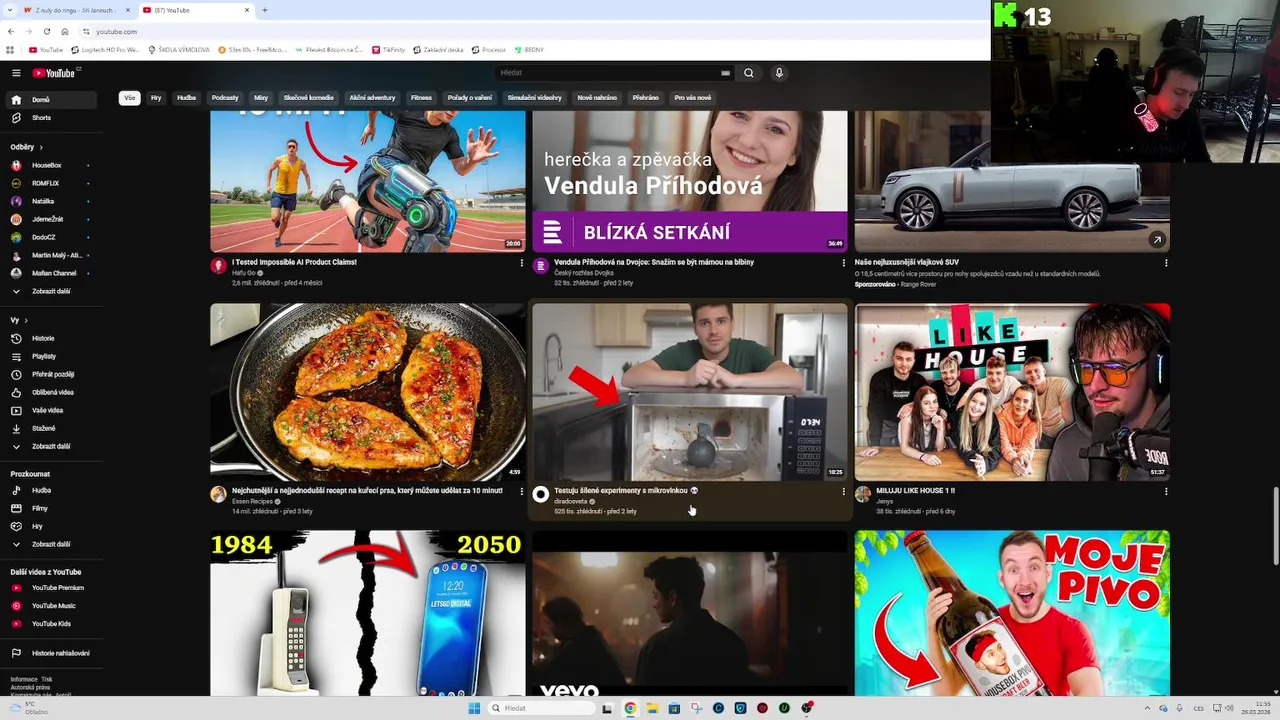This screenshot has width=1280, height=720.
Task: Open File Explorer from the taskbar
Action: click(652, 708)
